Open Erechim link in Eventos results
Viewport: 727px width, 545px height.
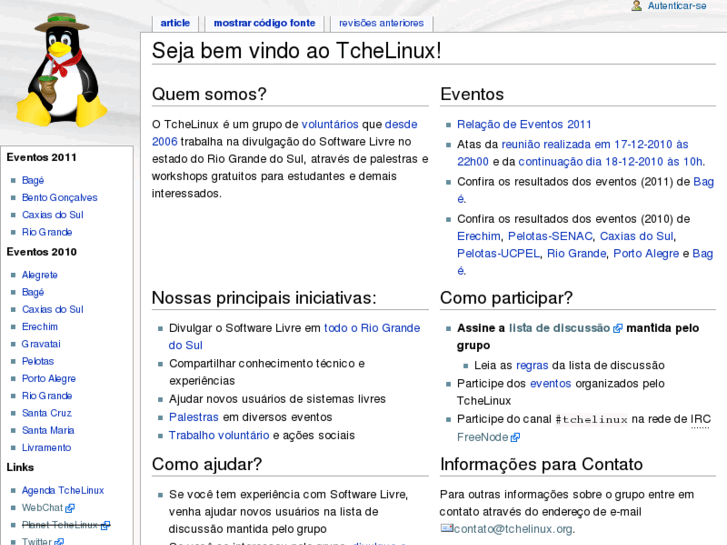(x=478, y=236)
